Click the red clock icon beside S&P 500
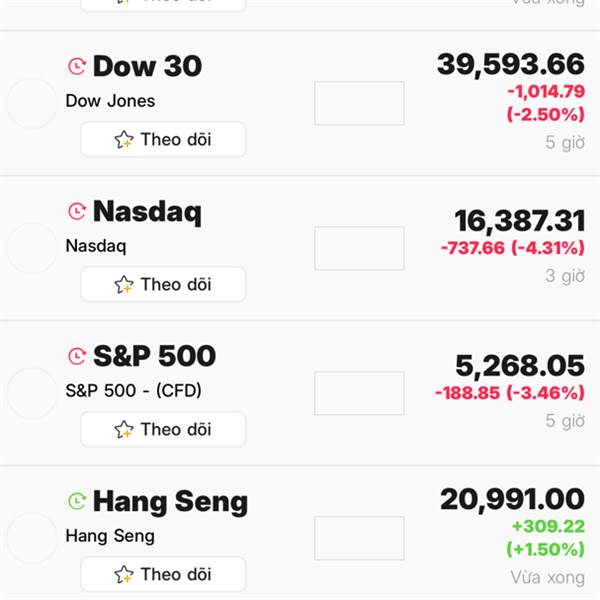Screen dimensions: 600x600 click(77, 356)
